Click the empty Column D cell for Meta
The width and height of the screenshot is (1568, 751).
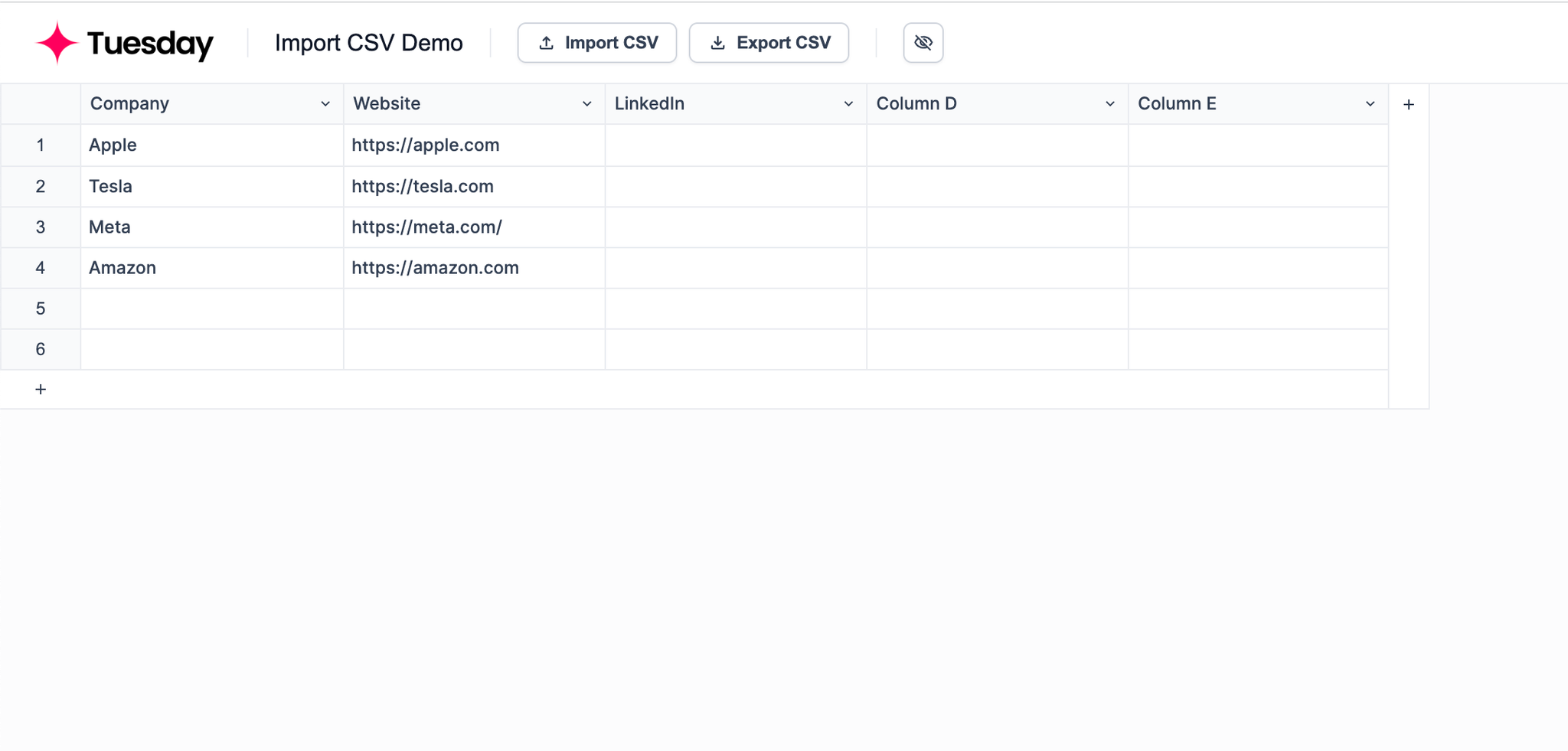tap(998, 227)
